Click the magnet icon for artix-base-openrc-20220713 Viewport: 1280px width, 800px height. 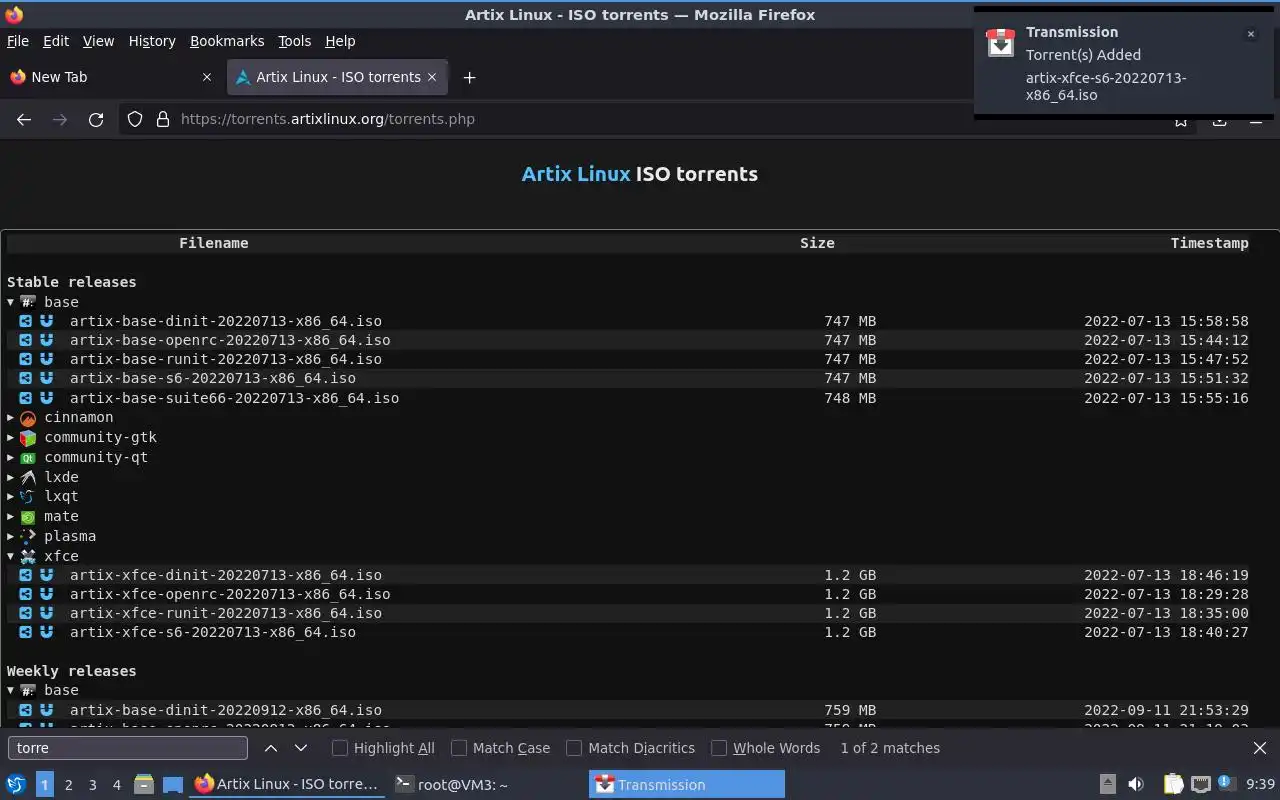46,340
